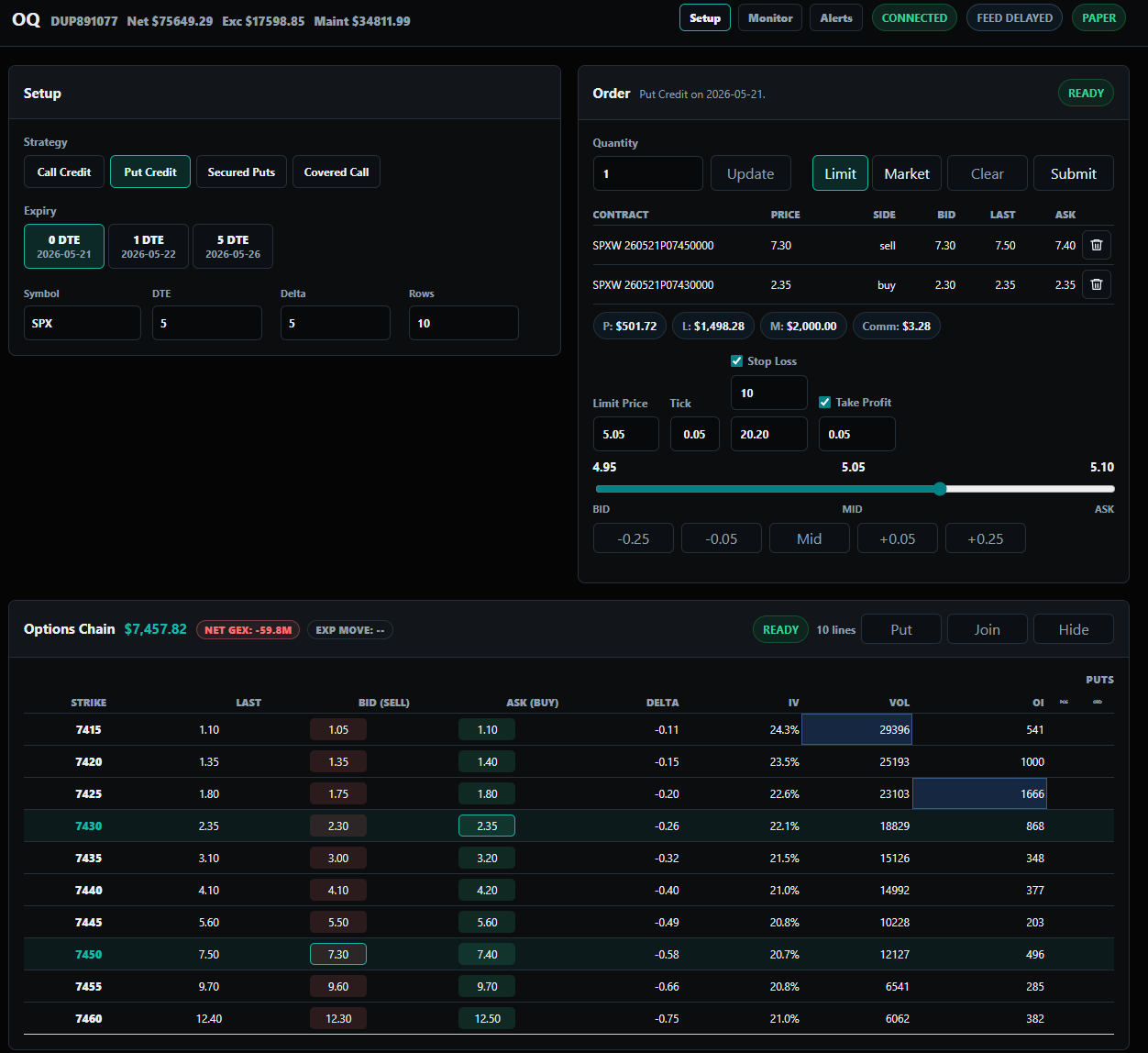Click the P: $501.72 profit pill
The width and height of the screenshot is (1148, 1053).
pyautogui.click(x=630, y=326)
